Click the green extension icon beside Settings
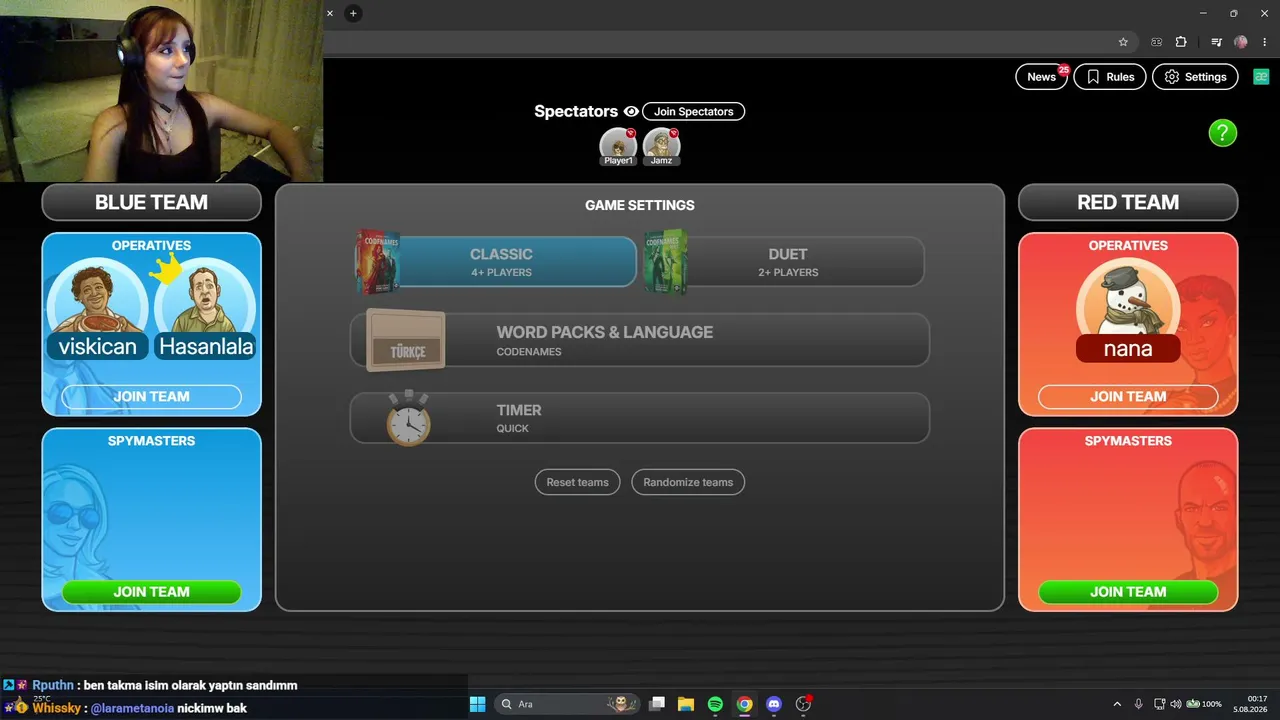 [x=1261, y=77]
